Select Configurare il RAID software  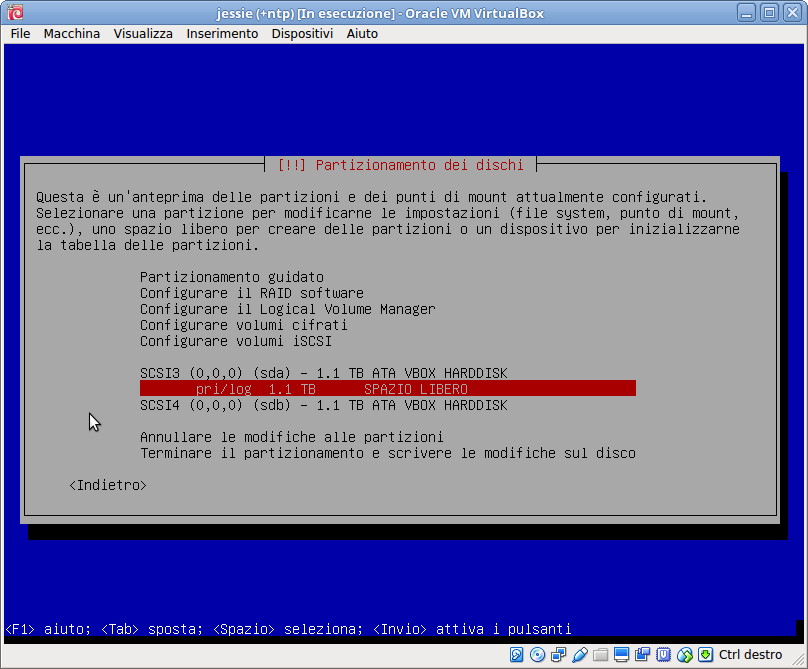click(x=251, y=293)
